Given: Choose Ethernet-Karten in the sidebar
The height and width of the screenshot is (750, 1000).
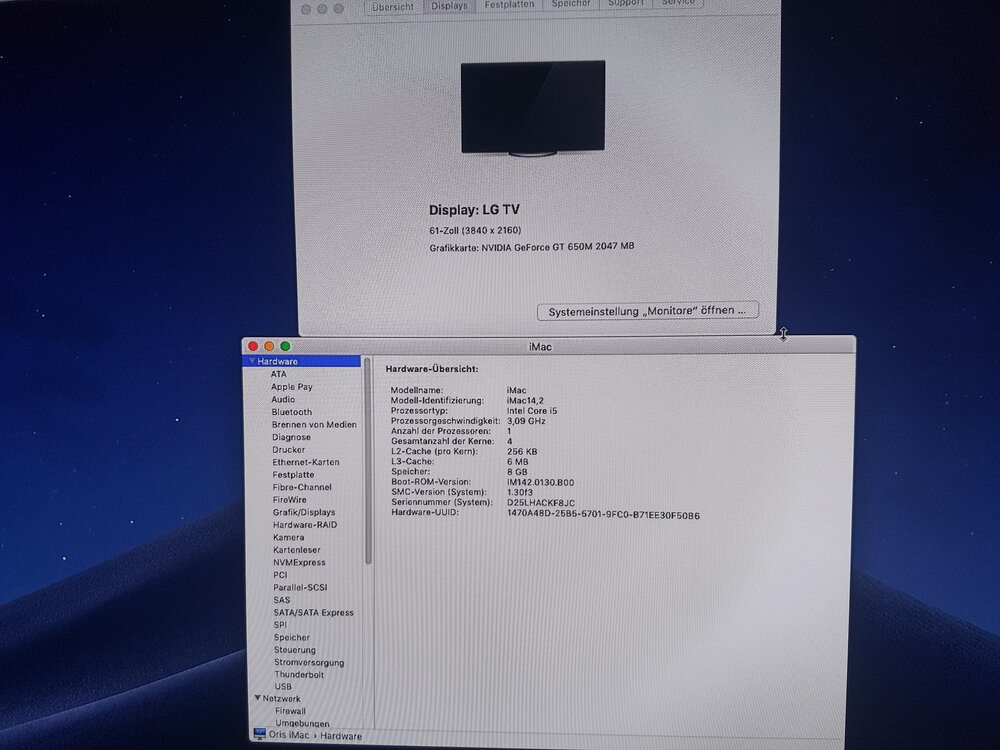Looking at the screenshot, I should [305, 462].
